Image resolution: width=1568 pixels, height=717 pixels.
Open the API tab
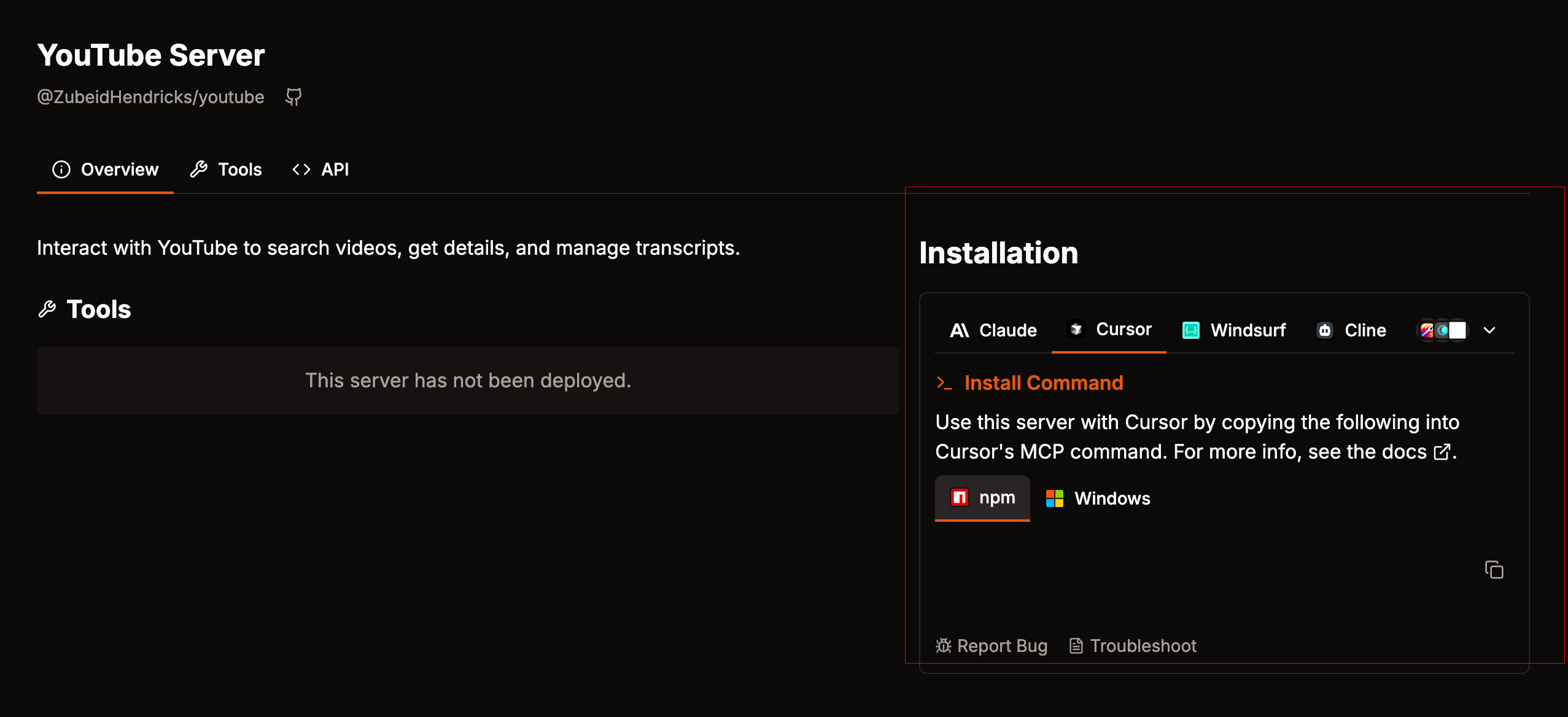coord(320,169)
